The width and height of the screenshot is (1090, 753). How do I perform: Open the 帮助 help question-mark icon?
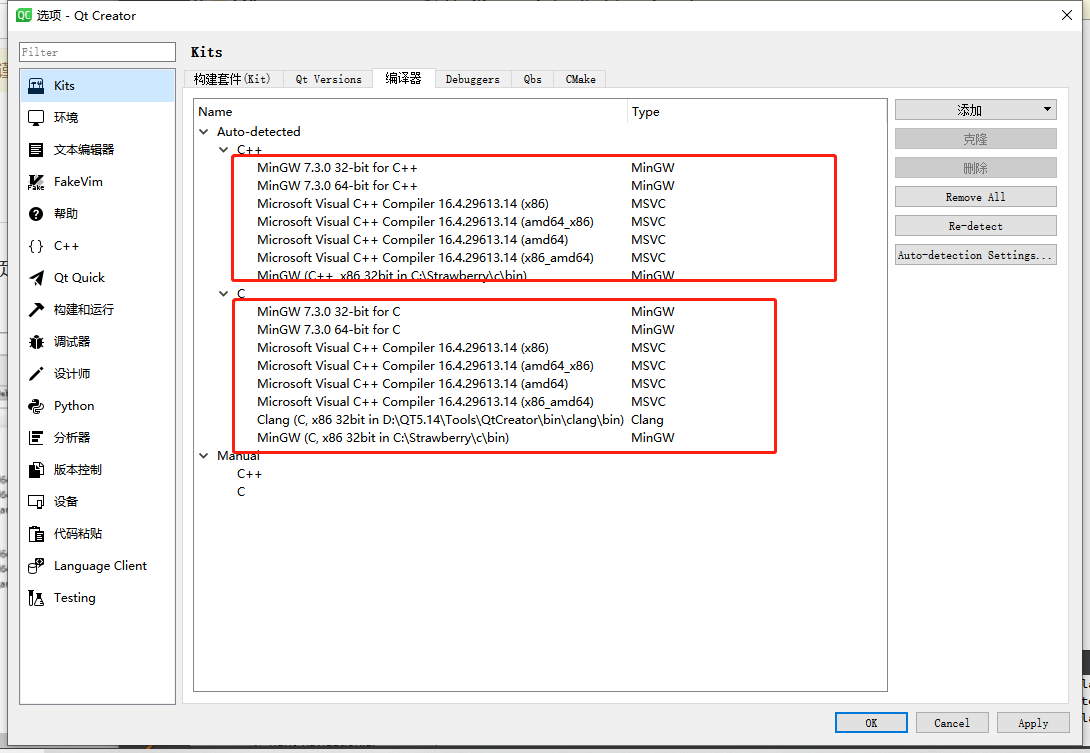click(x=36, y=213)
